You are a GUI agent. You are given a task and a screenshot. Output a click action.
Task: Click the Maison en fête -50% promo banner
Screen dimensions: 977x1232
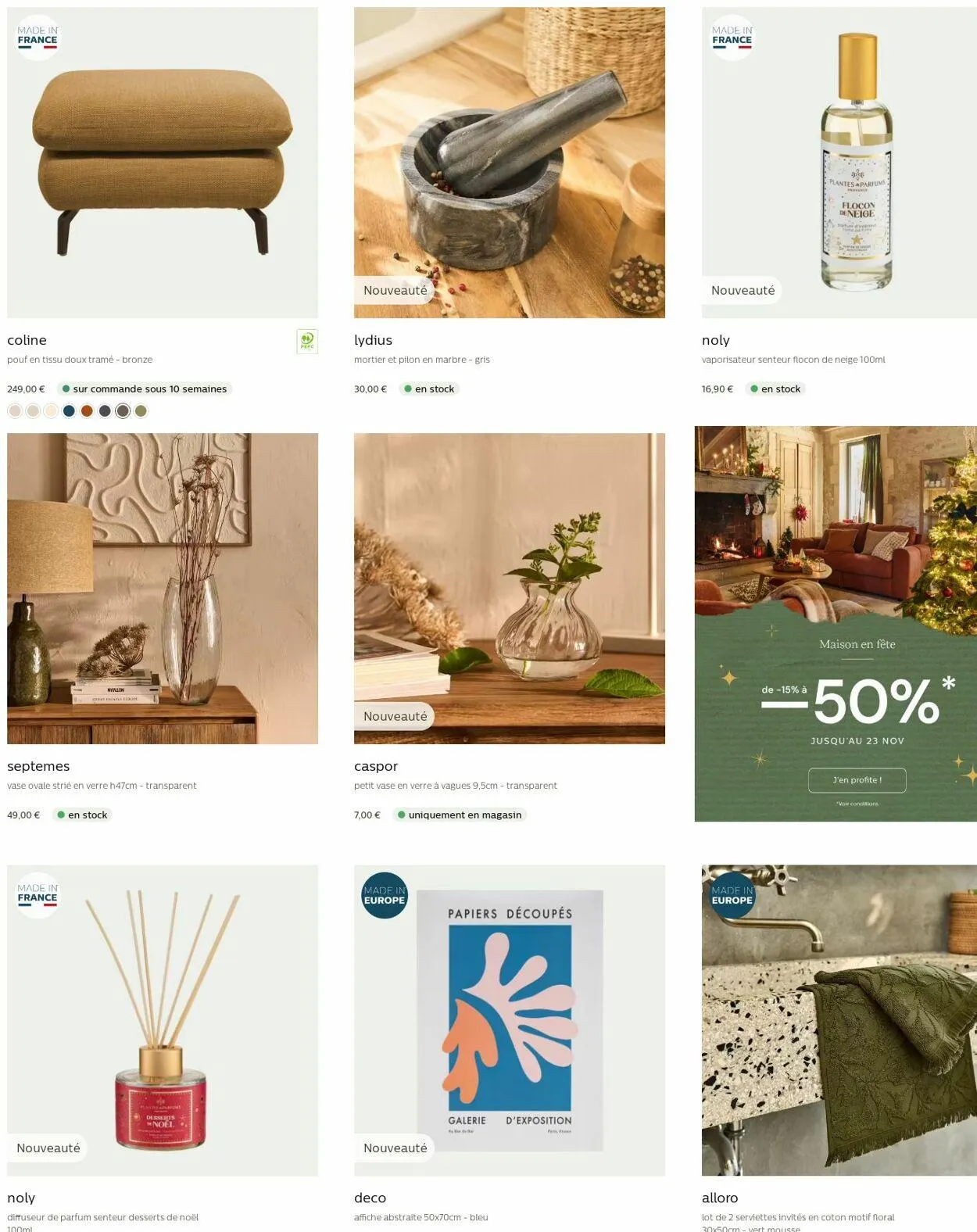836,624
